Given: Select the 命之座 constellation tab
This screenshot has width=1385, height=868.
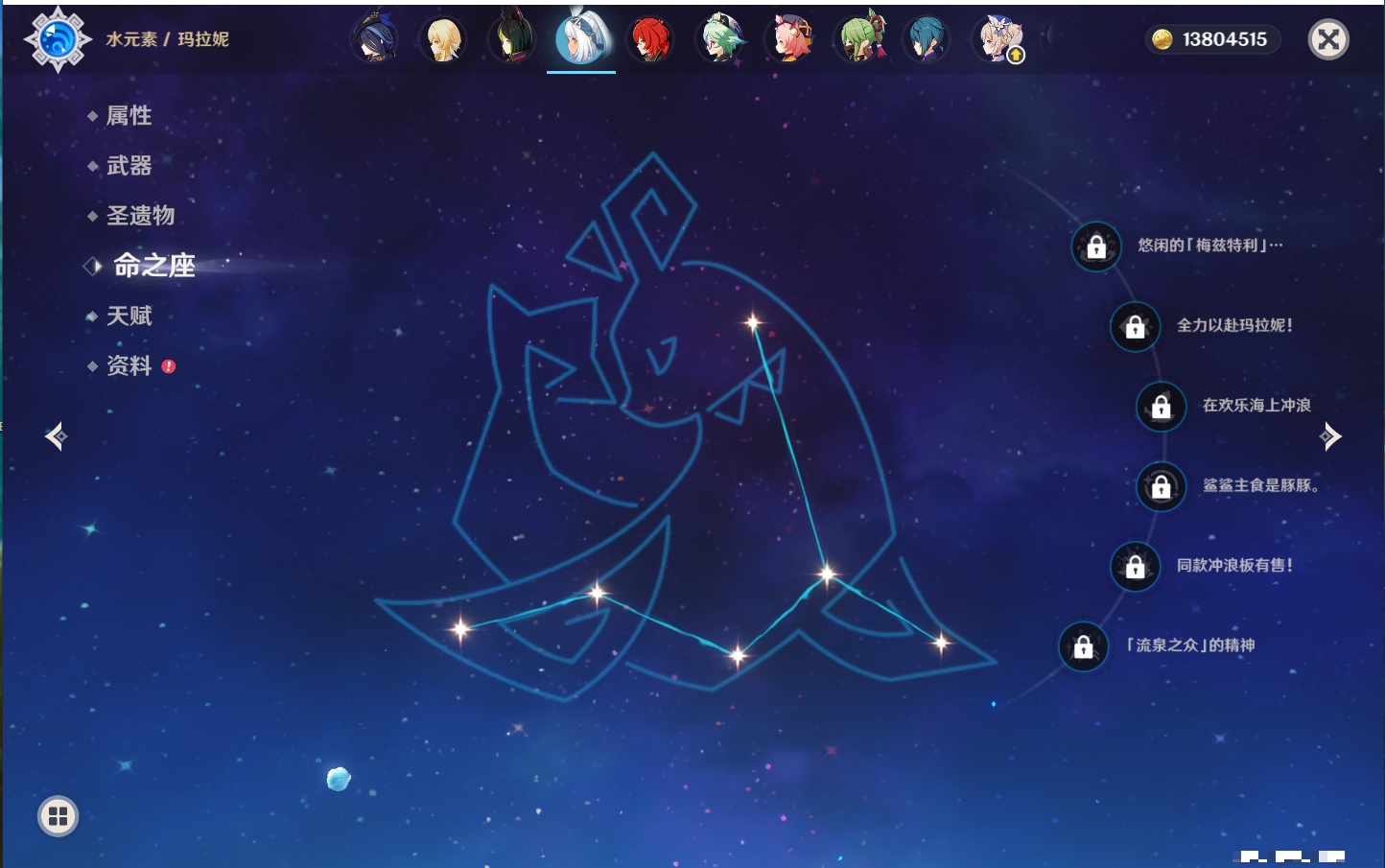Looking at the screenshot, I should [153, 266].
